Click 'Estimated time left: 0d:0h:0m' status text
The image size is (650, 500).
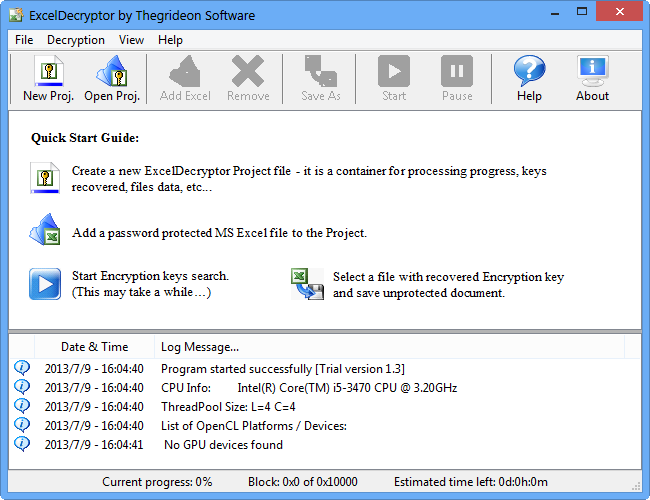tap(471, 482)
